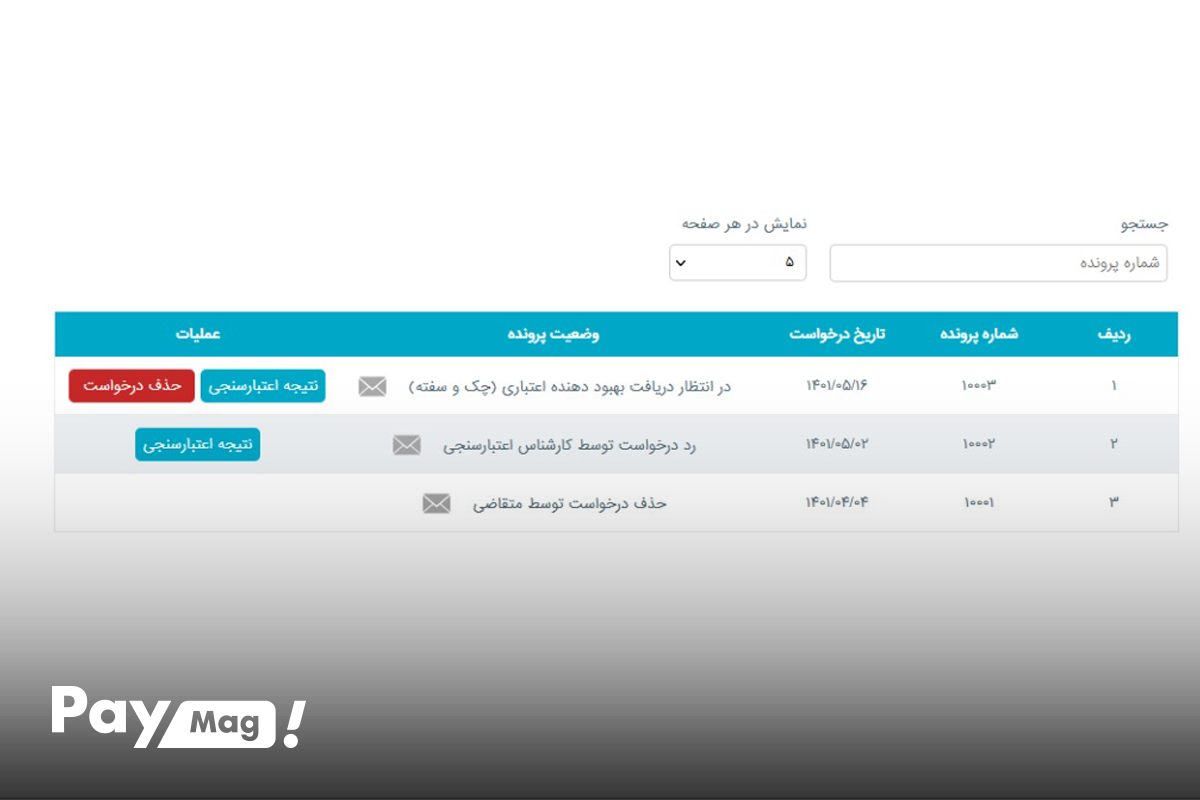This screenshot has height=800, width=1200.
Task: Click envelope icon beside file number 10003
Action: (372, 385)
